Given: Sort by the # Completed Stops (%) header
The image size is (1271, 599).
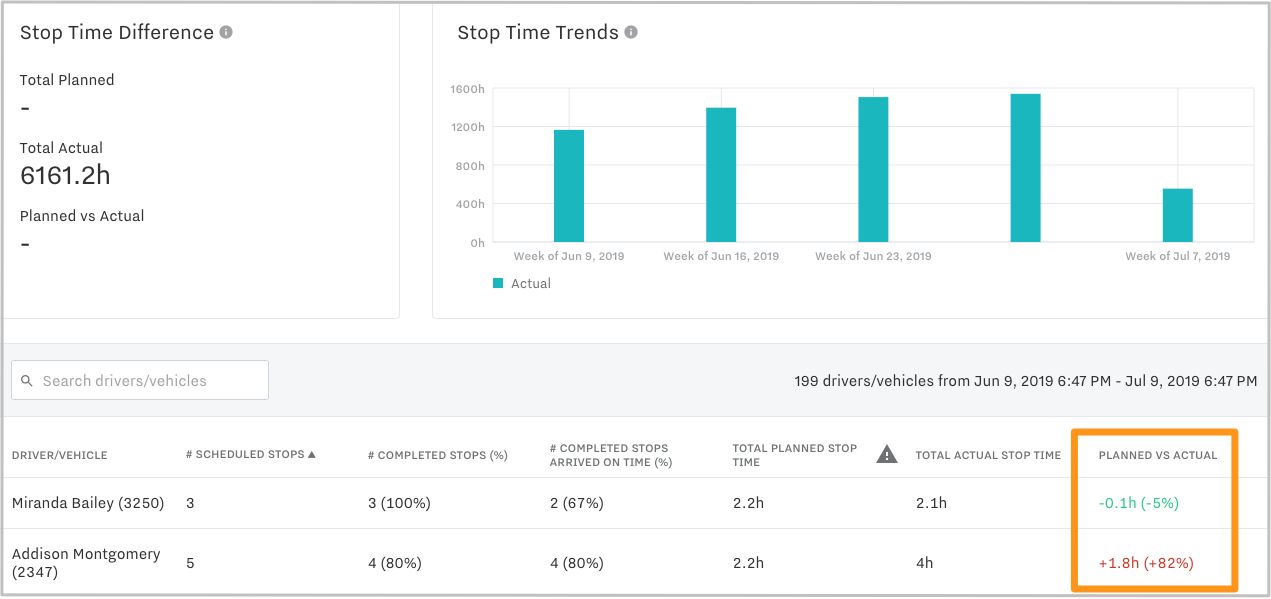Looking at the screenshot, I should (x=438, y=455).
